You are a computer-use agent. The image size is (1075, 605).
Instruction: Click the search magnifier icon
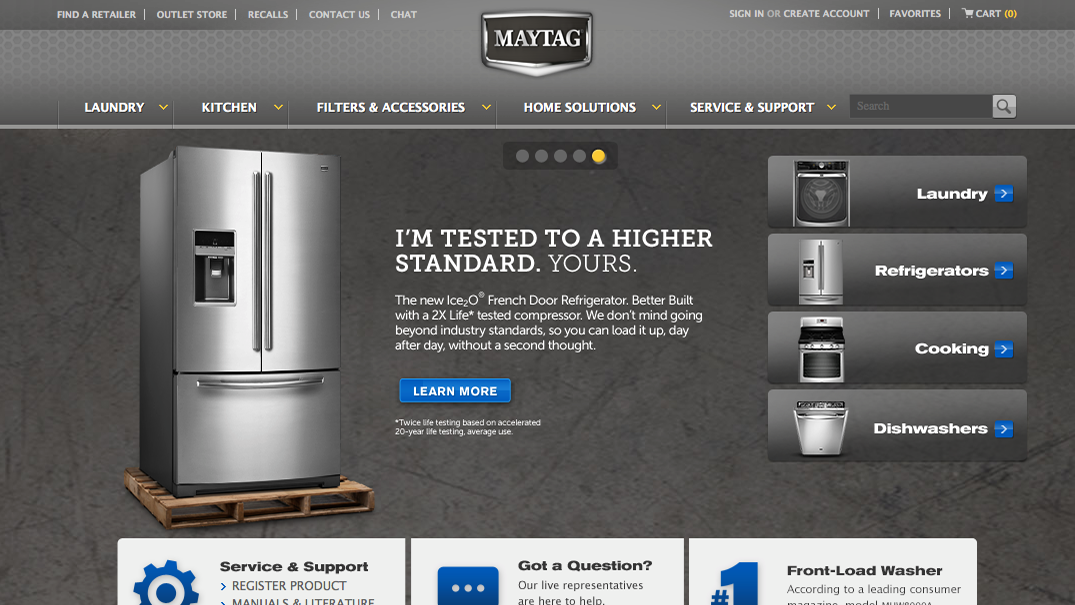(1004, 106)
